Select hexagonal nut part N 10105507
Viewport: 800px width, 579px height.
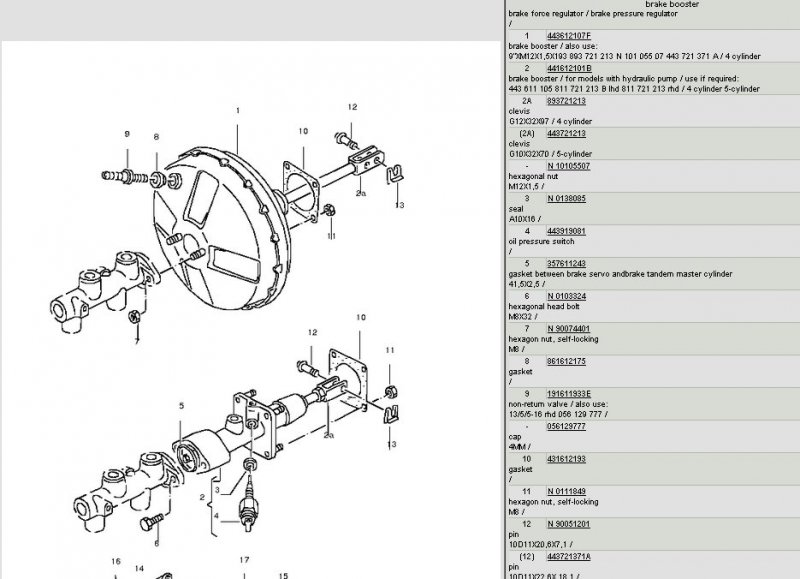[x=568, y=166]
